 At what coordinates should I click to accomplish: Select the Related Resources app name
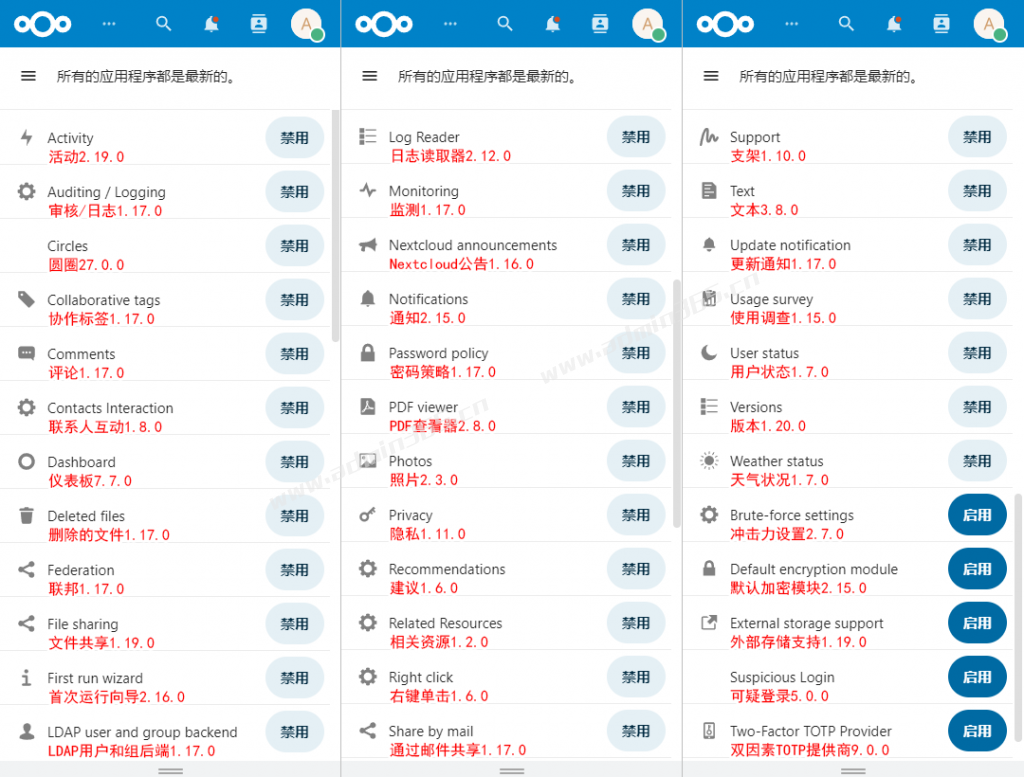pyautogui.click(x=445, y=623)
